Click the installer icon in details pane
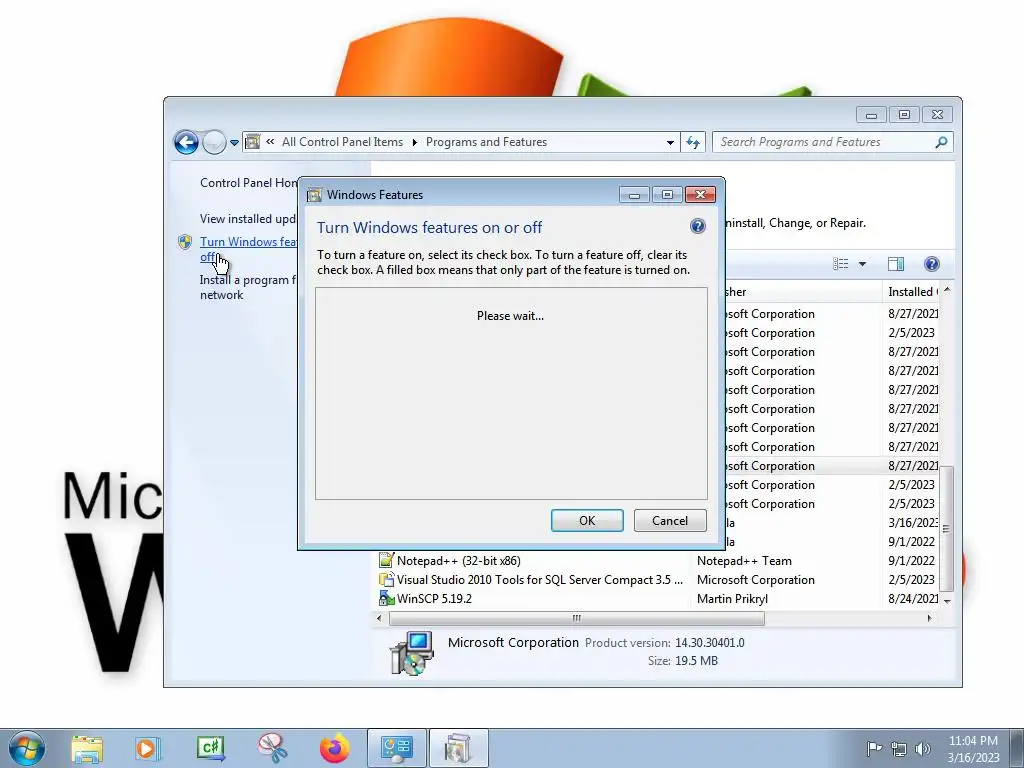This screenshot has height=768, width=1024. [411, 652]
